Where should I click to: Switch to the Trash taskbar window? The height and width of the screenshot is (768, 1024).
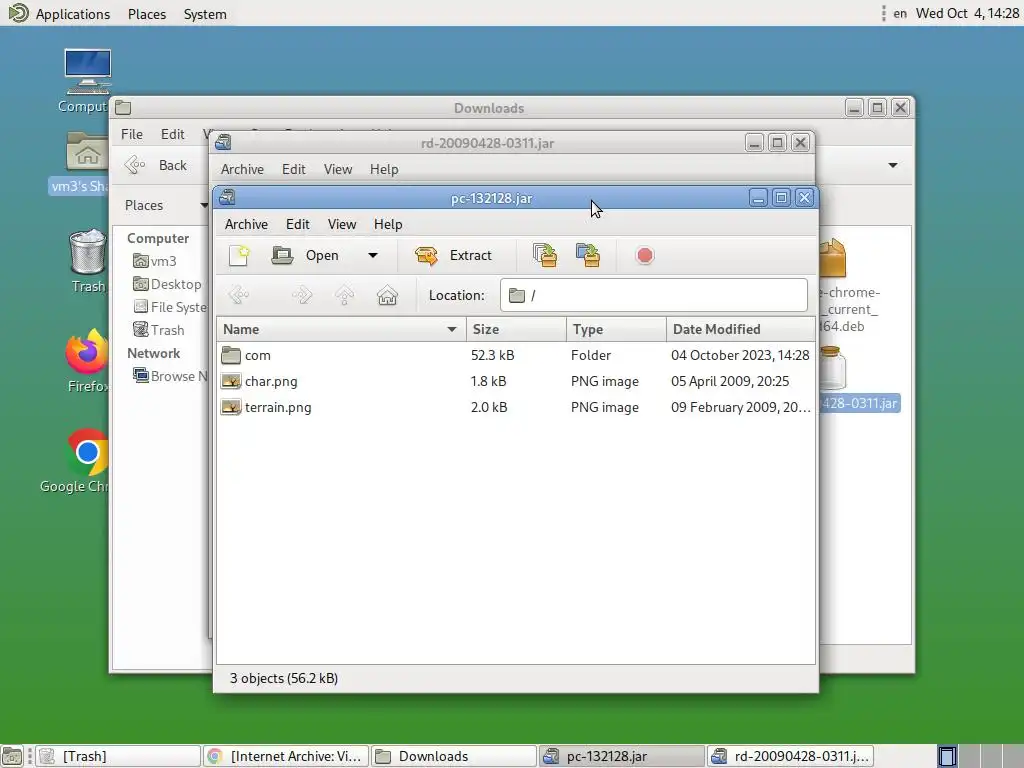tap(118, 756)
